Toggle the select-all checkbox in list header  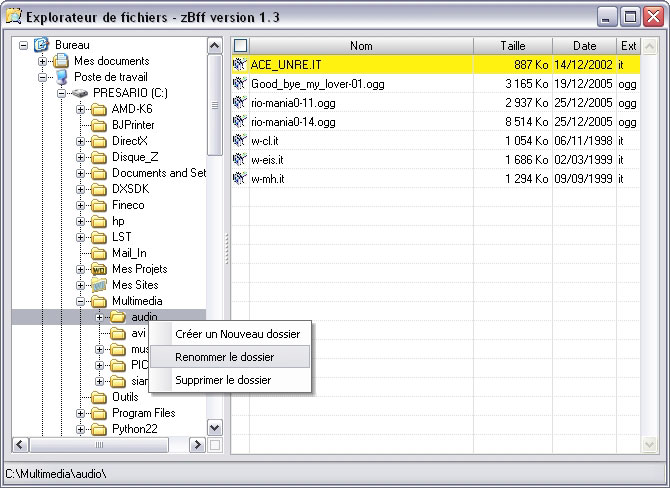pyautogui.click(x=241, y=45)
